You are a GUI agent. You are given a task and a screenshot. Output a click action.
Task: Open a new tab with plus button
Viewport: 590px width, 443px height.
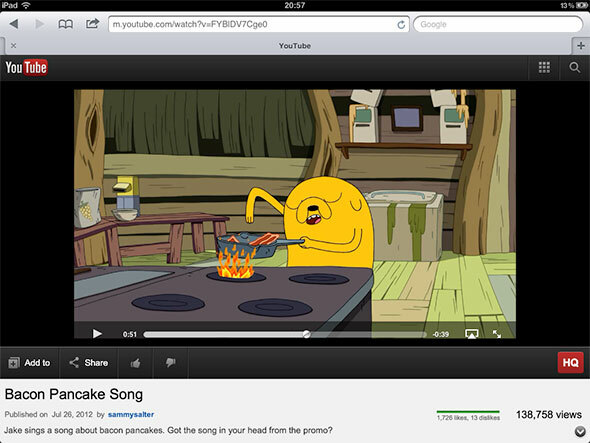(x=581, y=46)
